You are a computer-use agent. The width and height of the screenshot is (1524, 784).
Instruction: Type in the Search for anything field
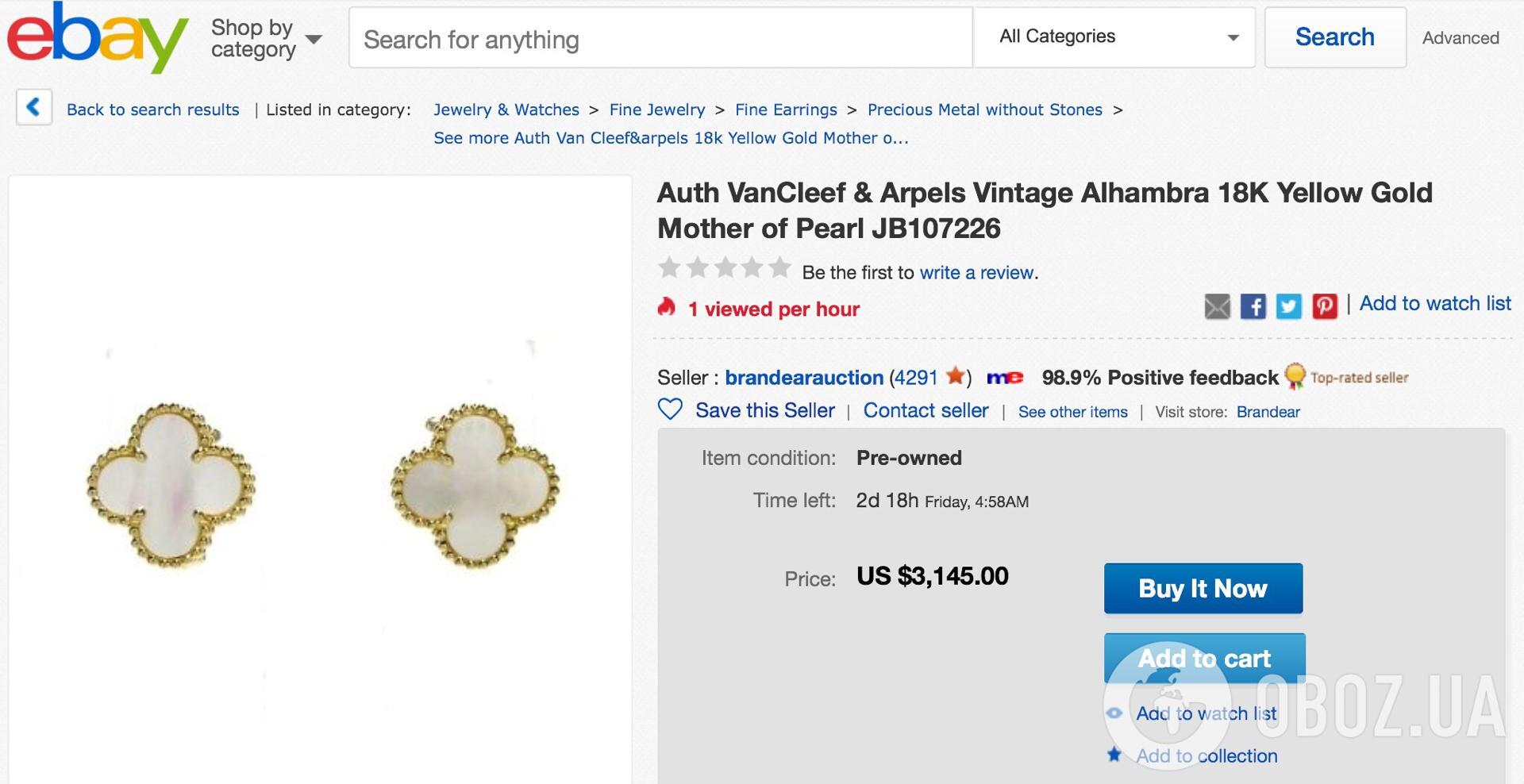[x=660, y=39]
